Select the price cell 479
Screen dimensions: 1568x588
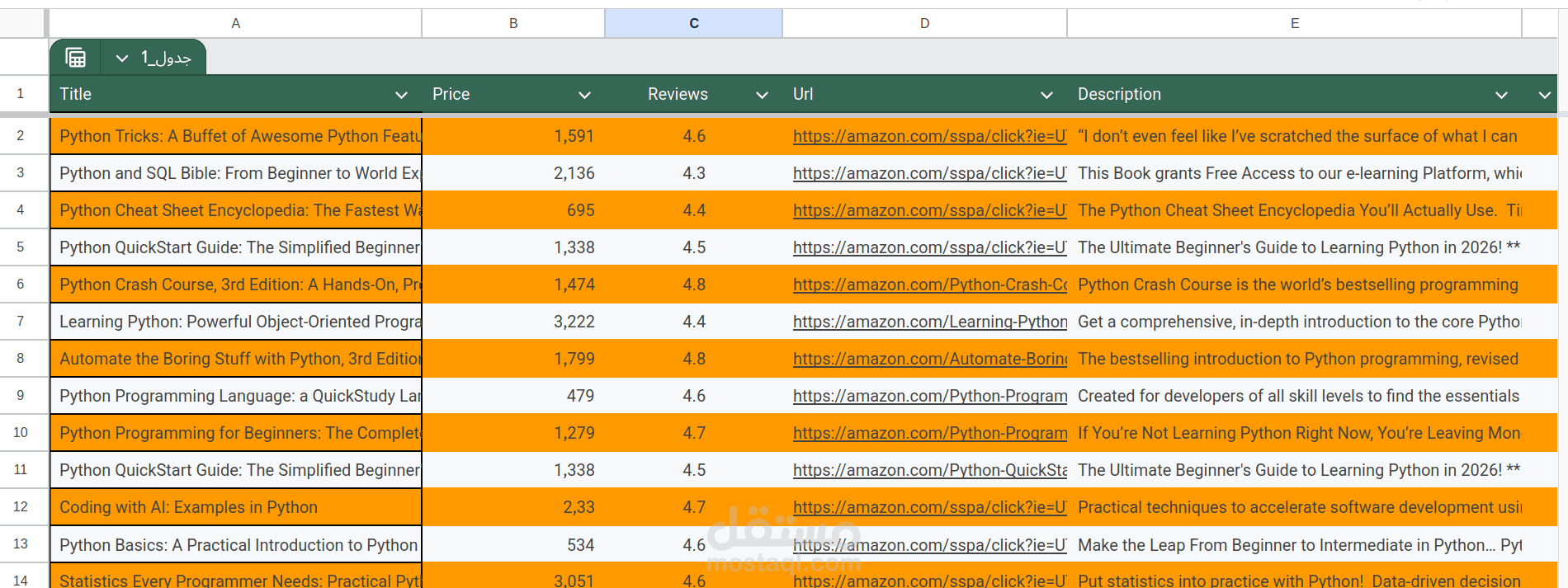pyautogui.click(x=513, y=396)
